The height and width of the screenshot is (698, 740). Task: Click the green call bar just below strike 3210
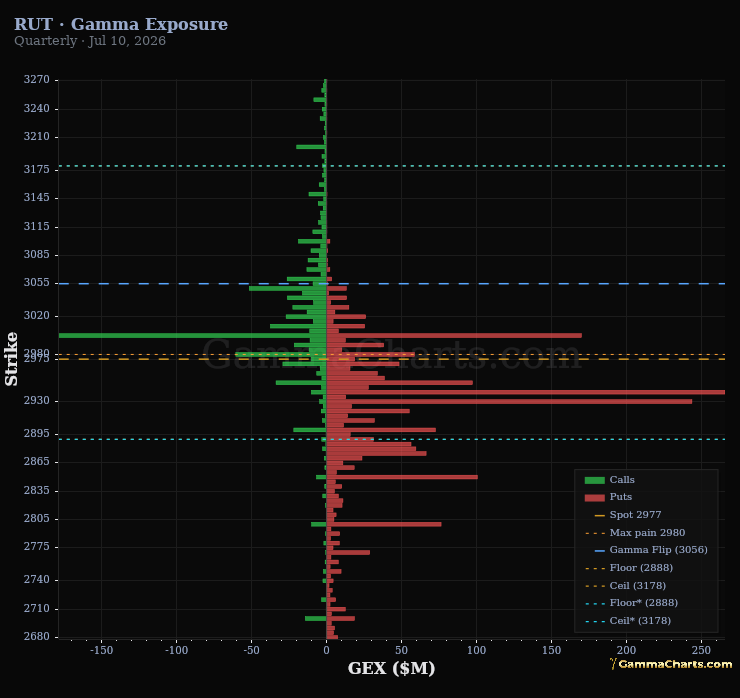click(x=311, y=147)
